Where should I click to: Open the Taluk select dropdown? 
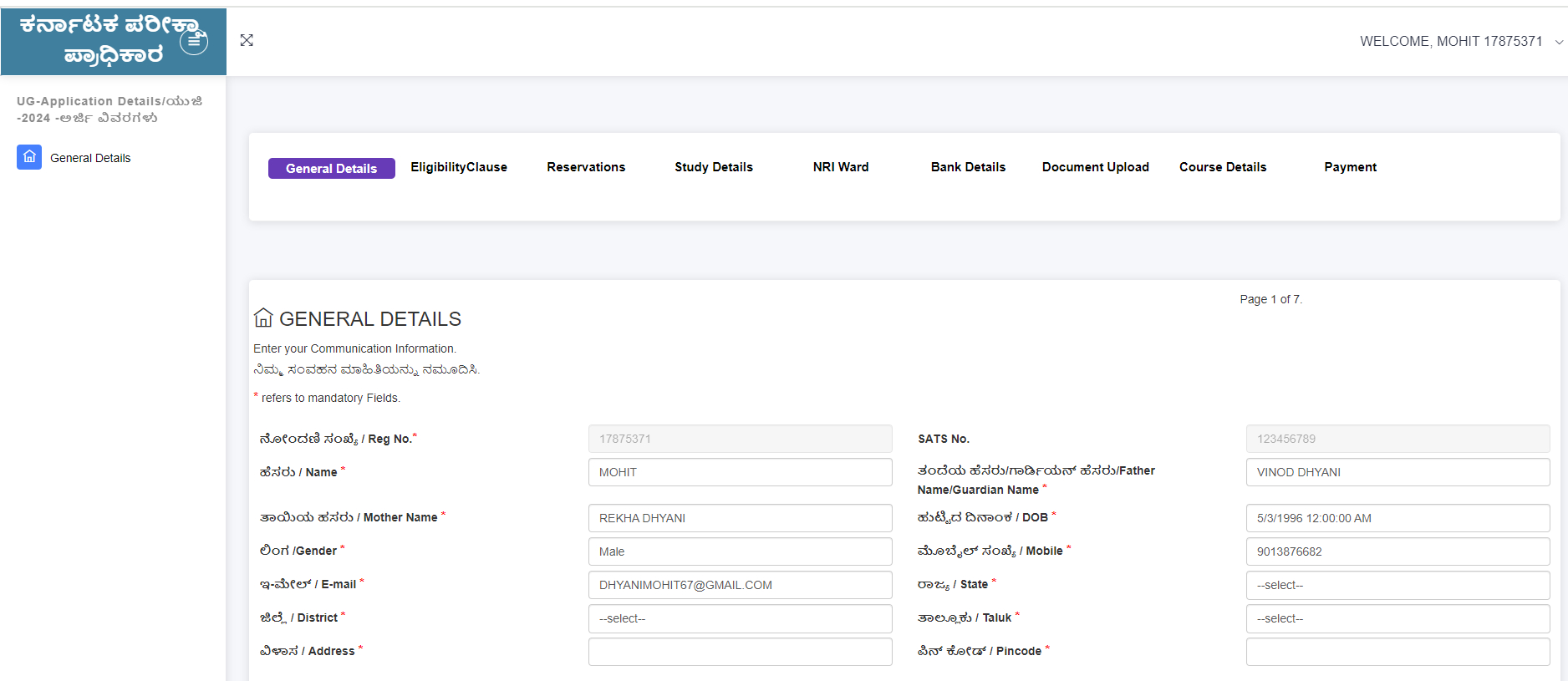[1397, 618]
